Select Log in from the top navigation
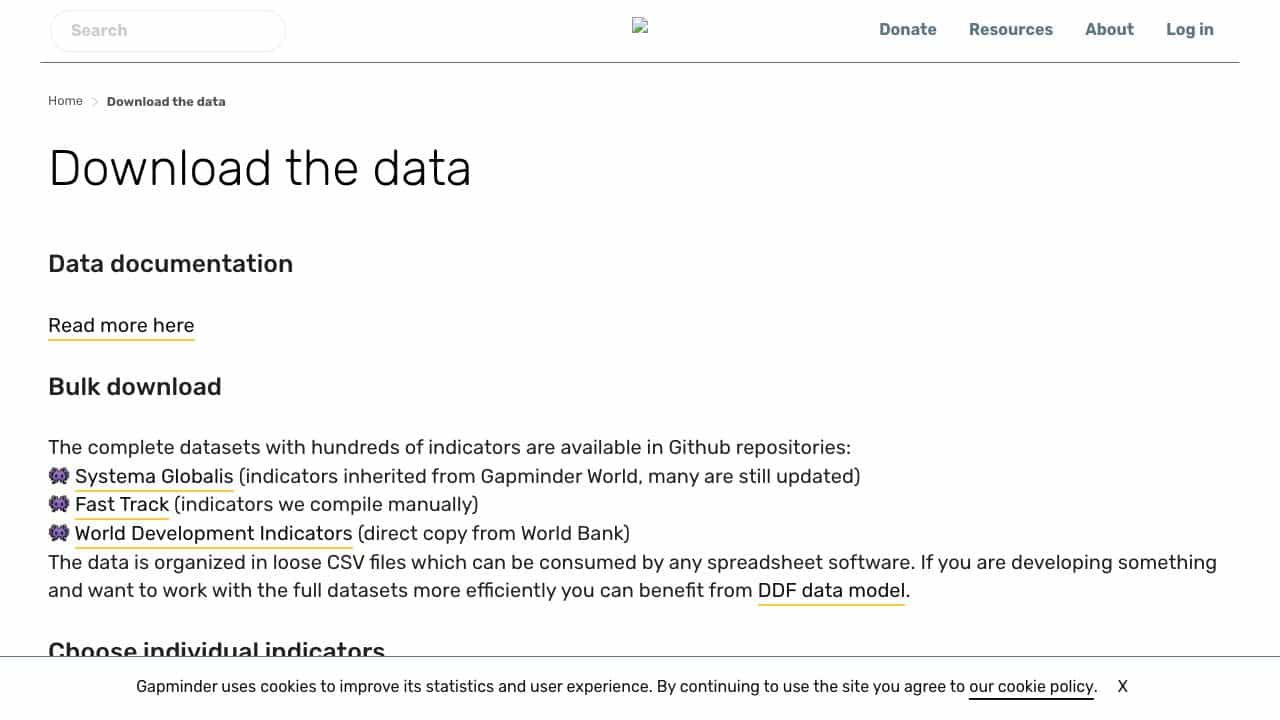 pos(1190,30)
